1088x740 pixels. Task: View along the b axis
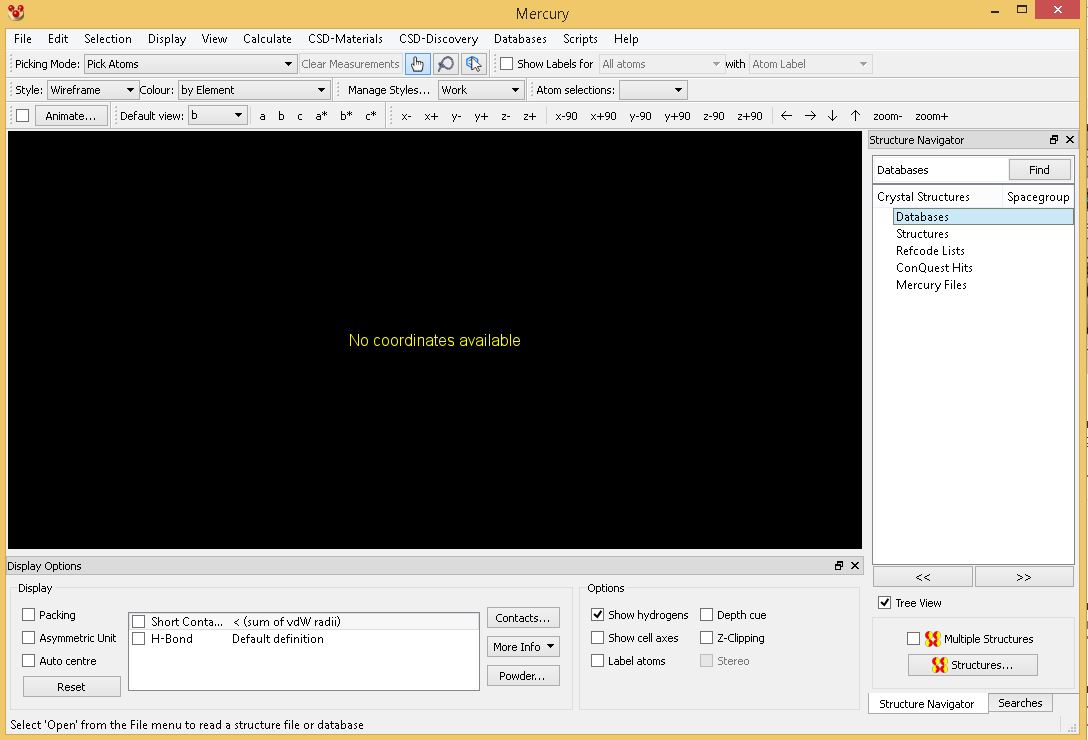281,116
